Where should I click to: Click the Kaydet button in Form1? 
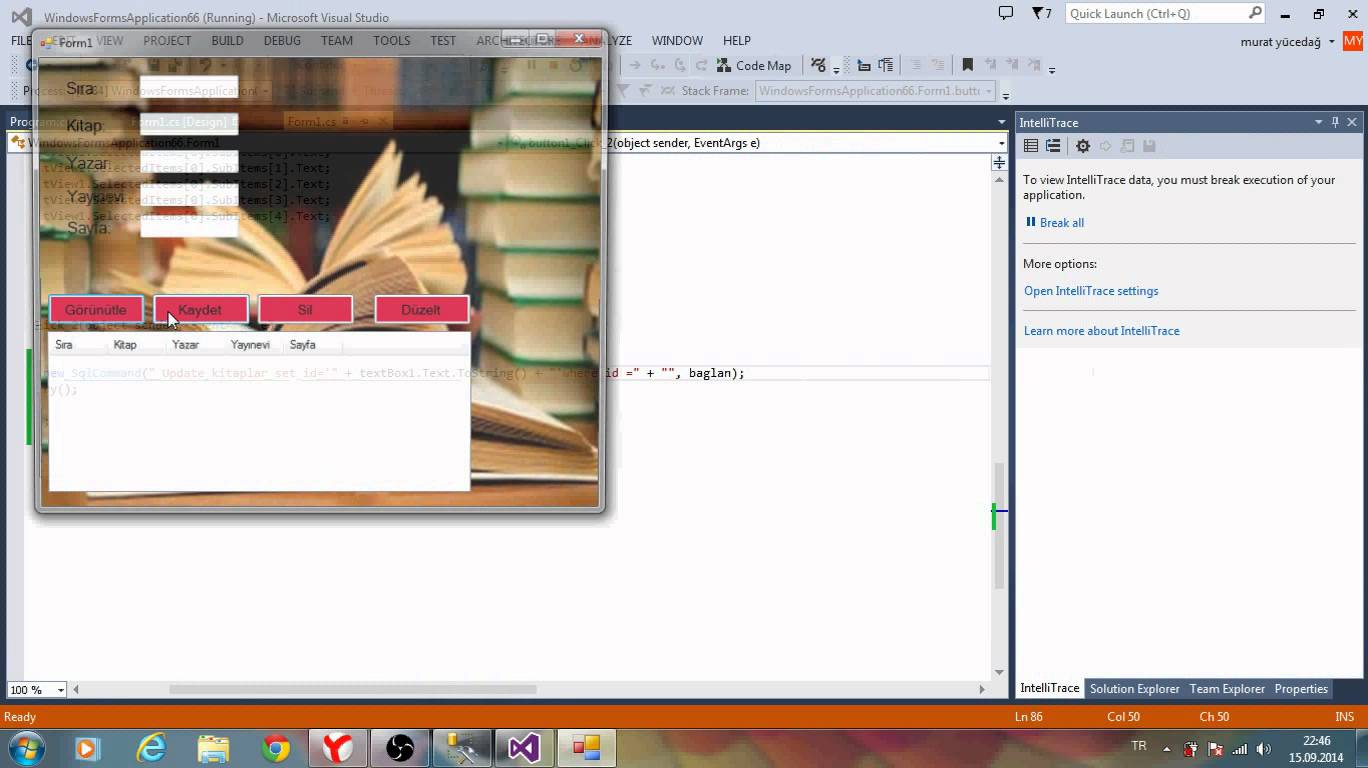click(200, 310)
